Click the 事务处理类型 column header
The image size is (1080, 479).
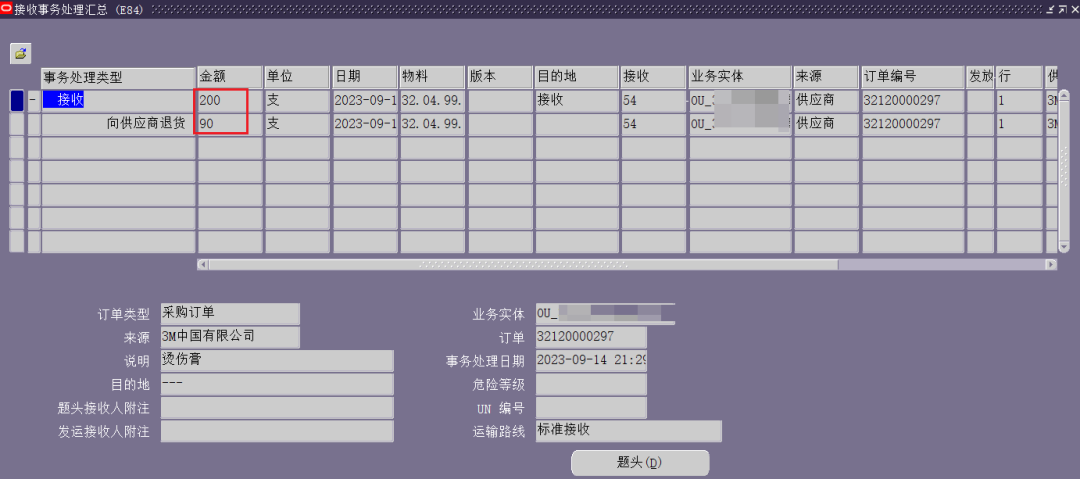118,77
